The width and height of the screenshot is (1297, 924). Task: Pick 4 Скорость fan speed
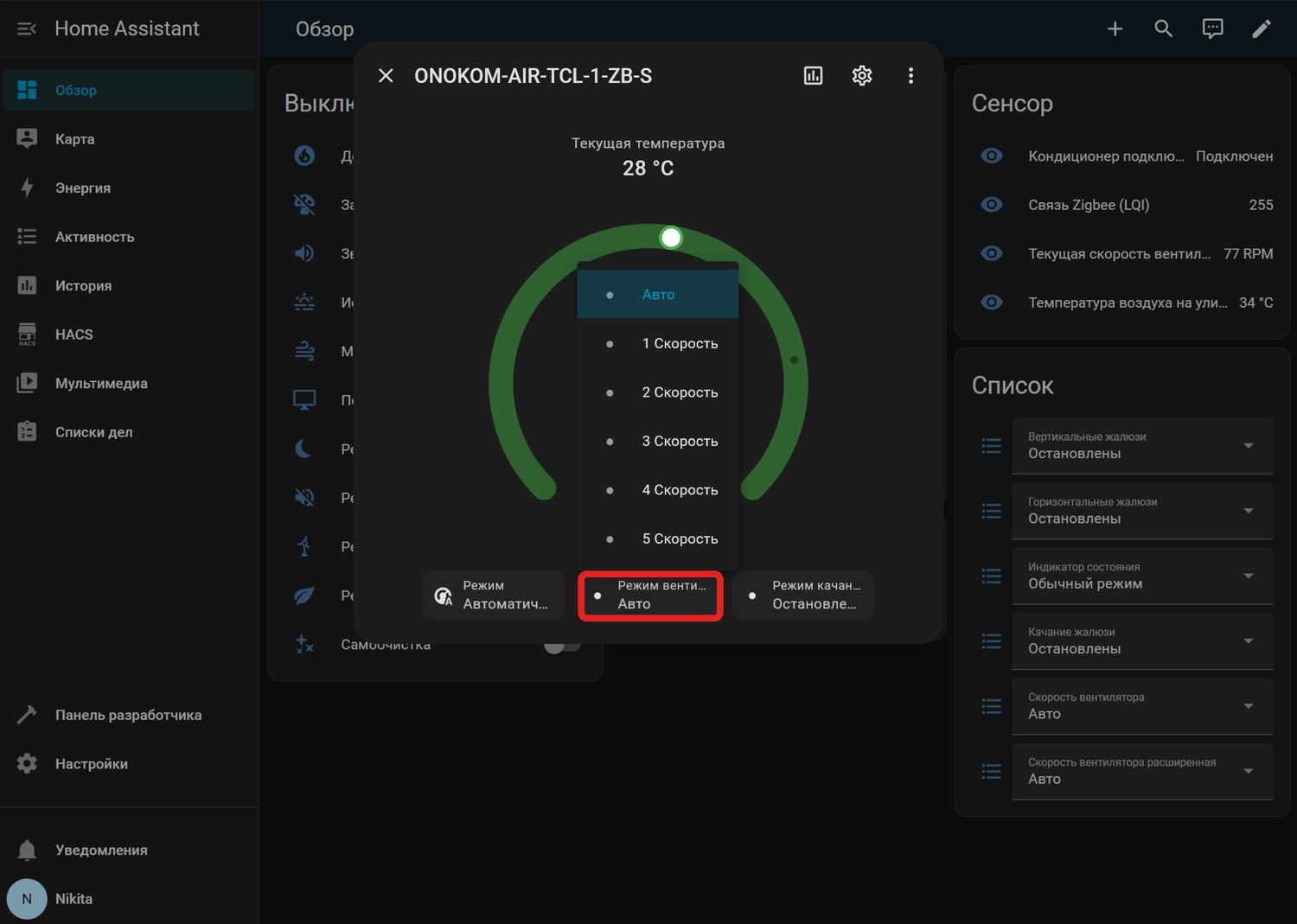[x=658, y=490]
